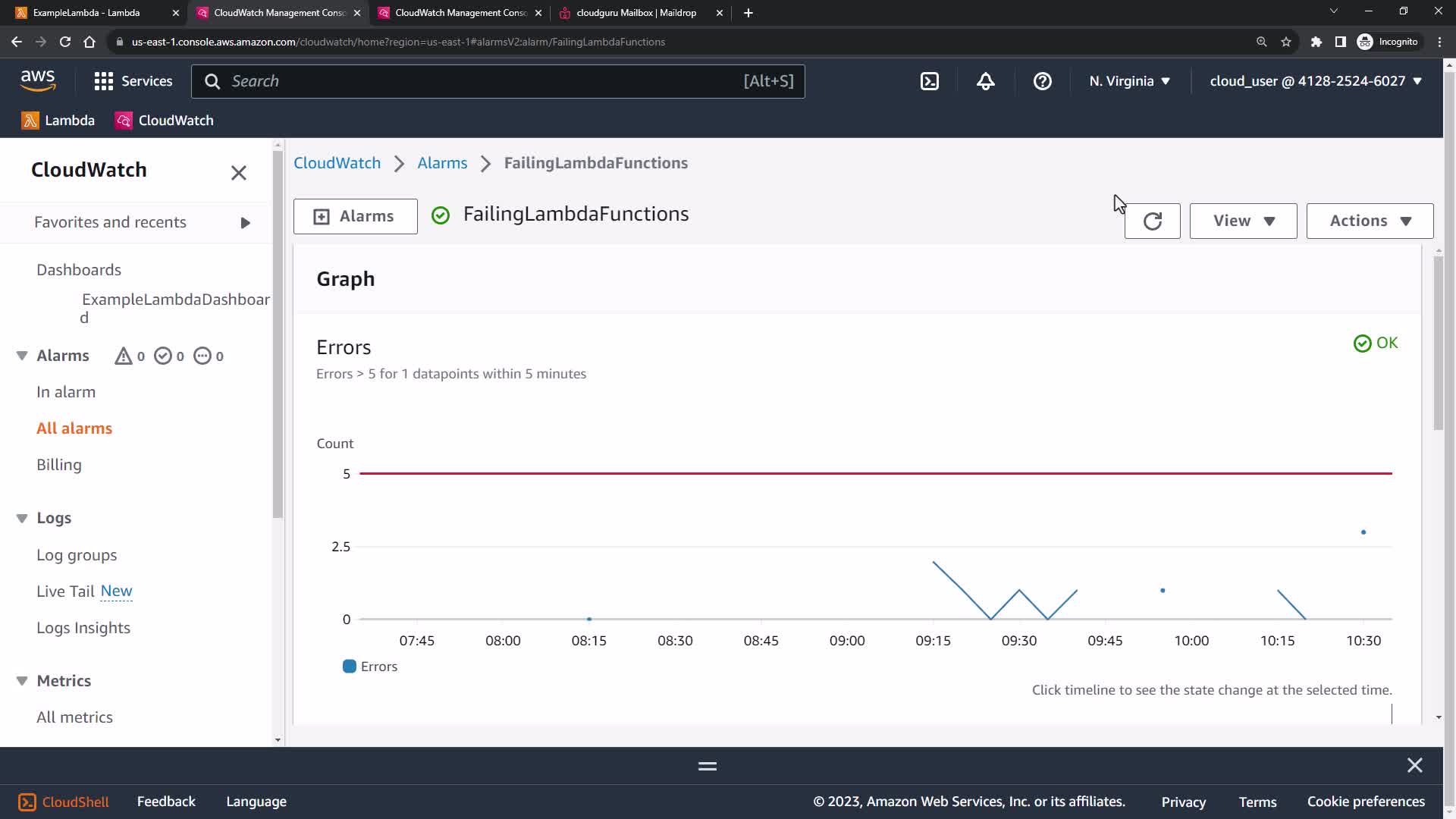Collapse the Logs section in sidebar
The width and height of the screenshot is (1456, 819).
(x=22, y=518)
